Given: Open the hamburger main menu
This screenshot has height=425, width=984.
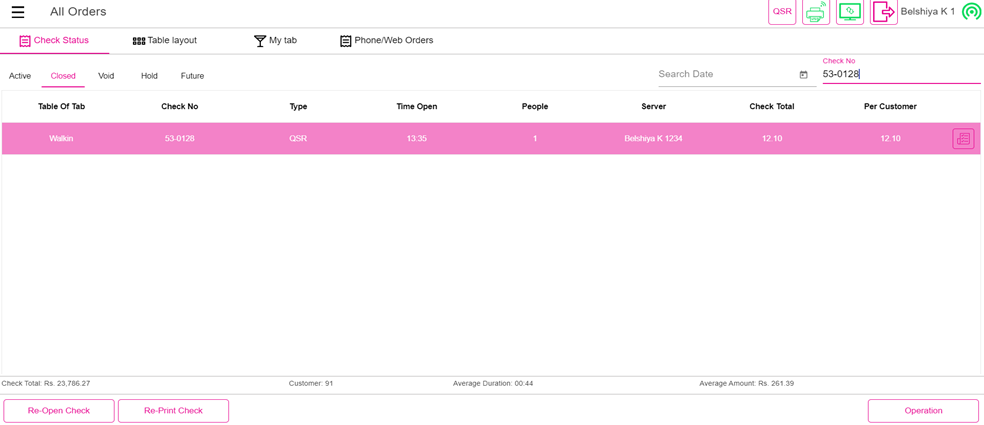Looking at the screenshot, I should coord(18,12).
